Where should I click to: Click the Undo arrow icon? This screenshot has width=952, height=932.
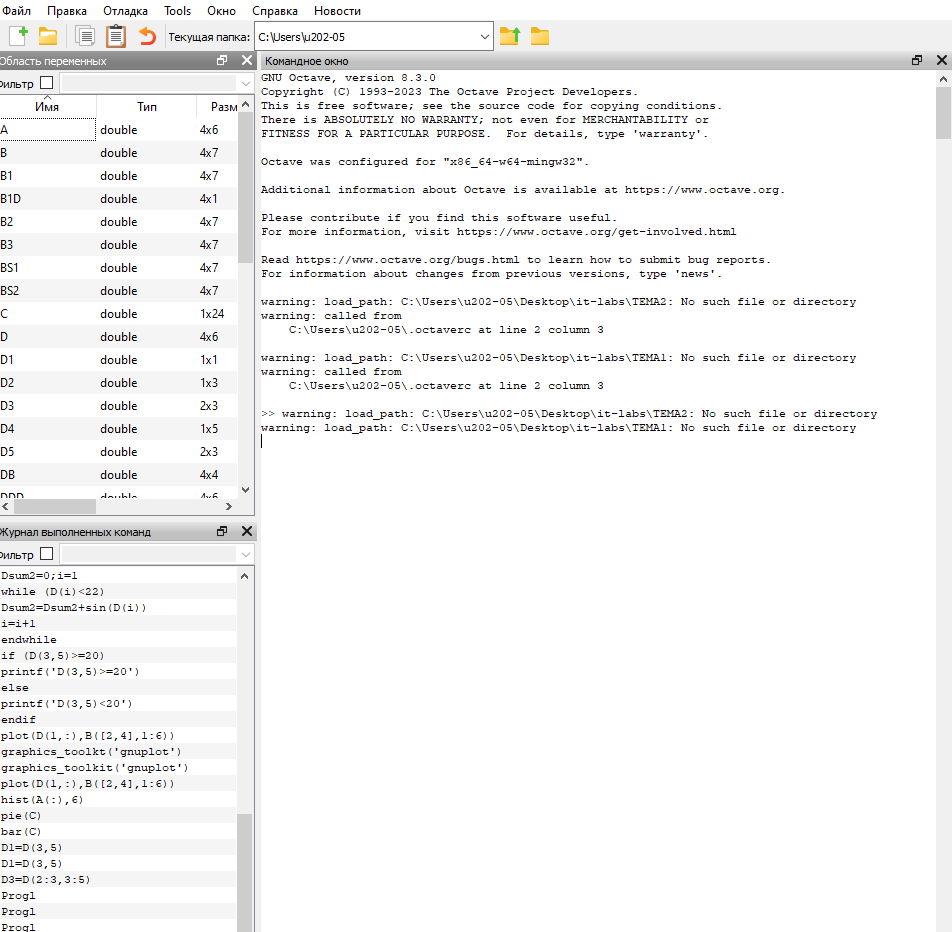click(147, 37)
